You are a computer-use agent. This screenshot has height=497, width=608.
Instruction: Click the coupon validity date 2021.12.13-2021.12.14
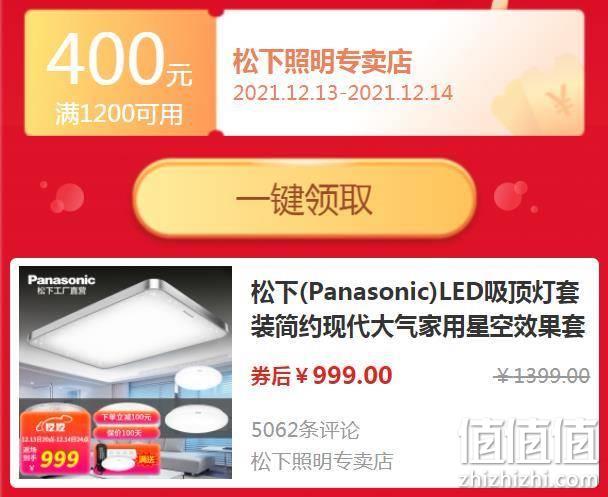(343, 93)
